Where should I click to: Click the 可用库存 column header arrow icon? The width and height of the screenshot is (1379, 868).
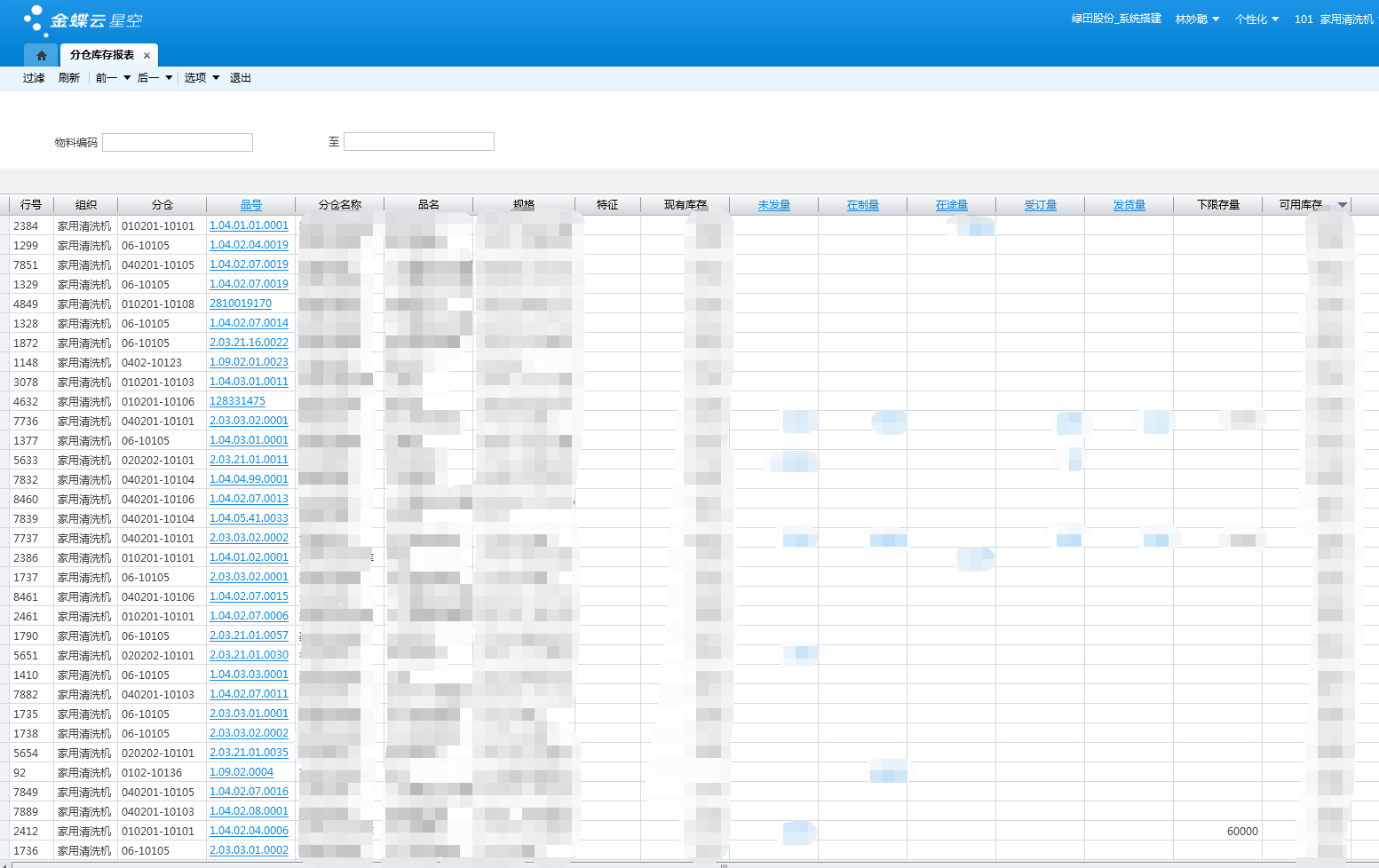pos(1342,205)
